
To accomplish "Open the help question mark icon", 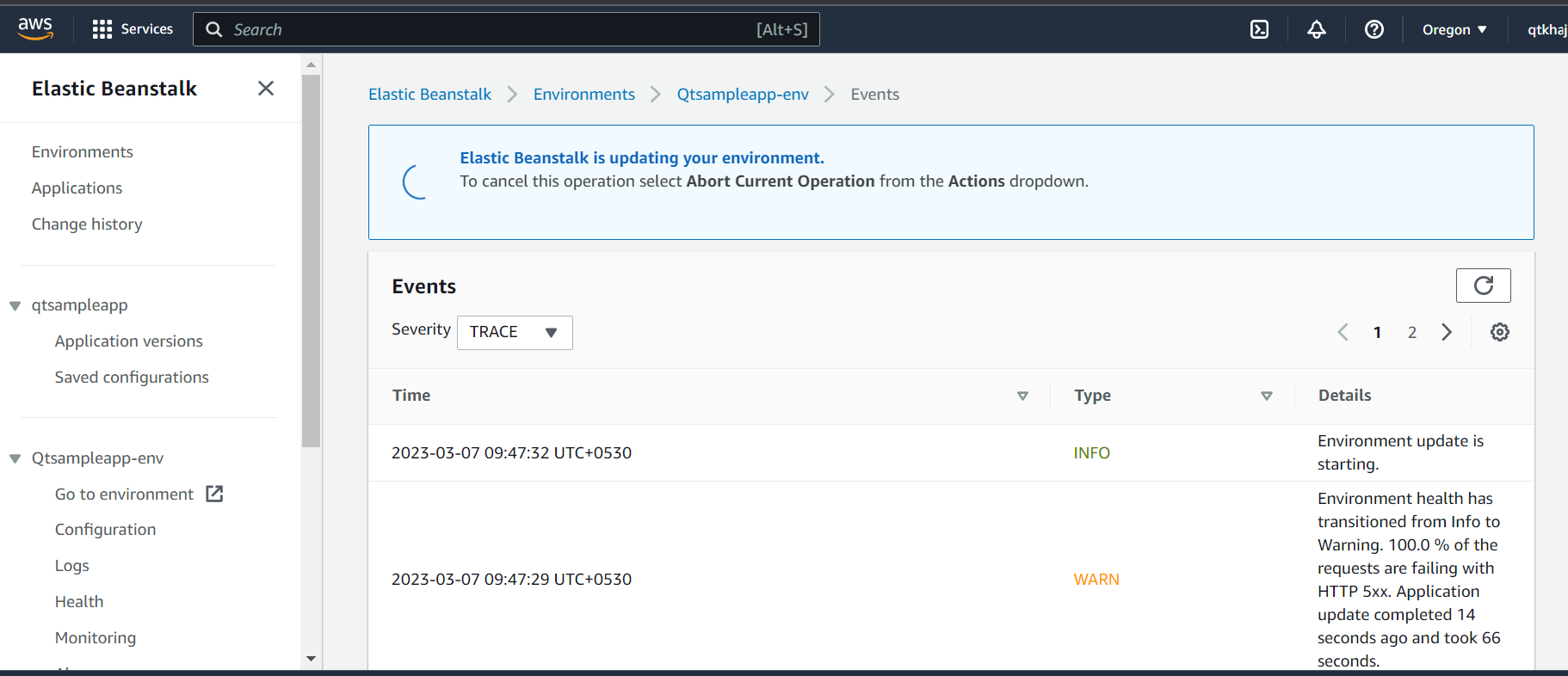I will [x=1374, y=30].
